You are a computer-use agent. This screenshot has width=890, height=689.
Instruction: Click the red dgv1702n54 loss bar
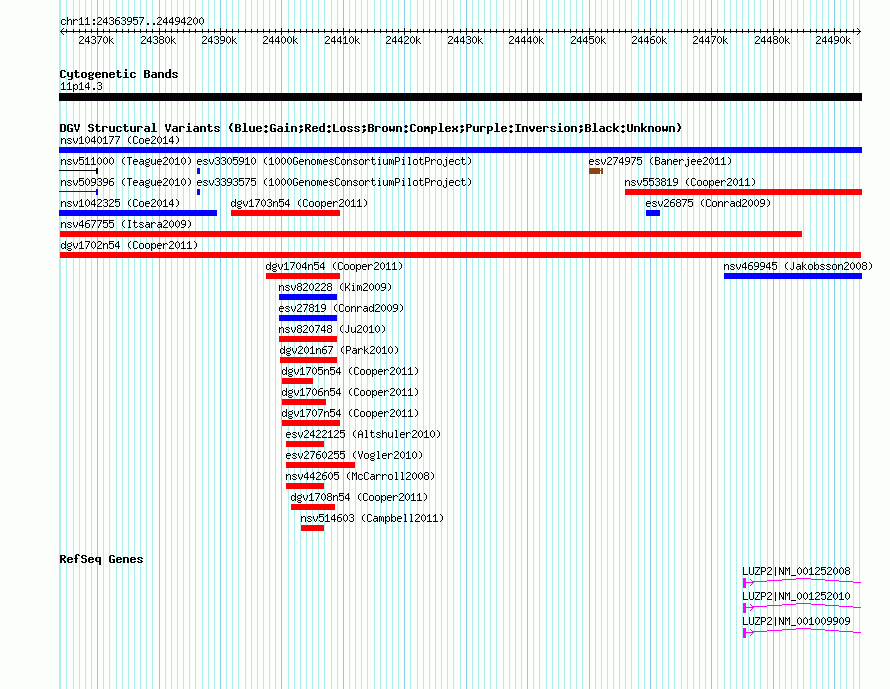pyautogui.click(x=460, y=255)
